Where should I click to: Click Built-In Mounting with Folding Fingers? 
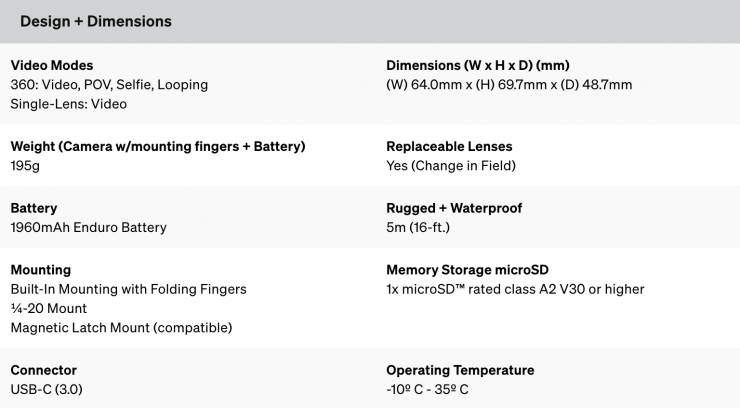point(128,289)
